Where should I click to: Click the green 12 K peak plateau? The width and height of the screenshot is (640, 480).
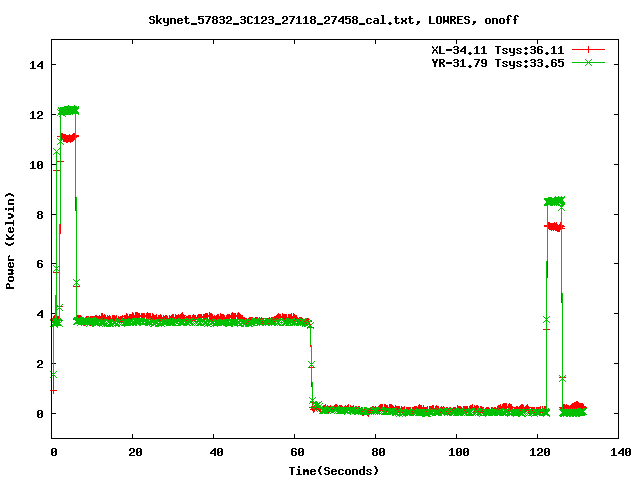point(68,110)
